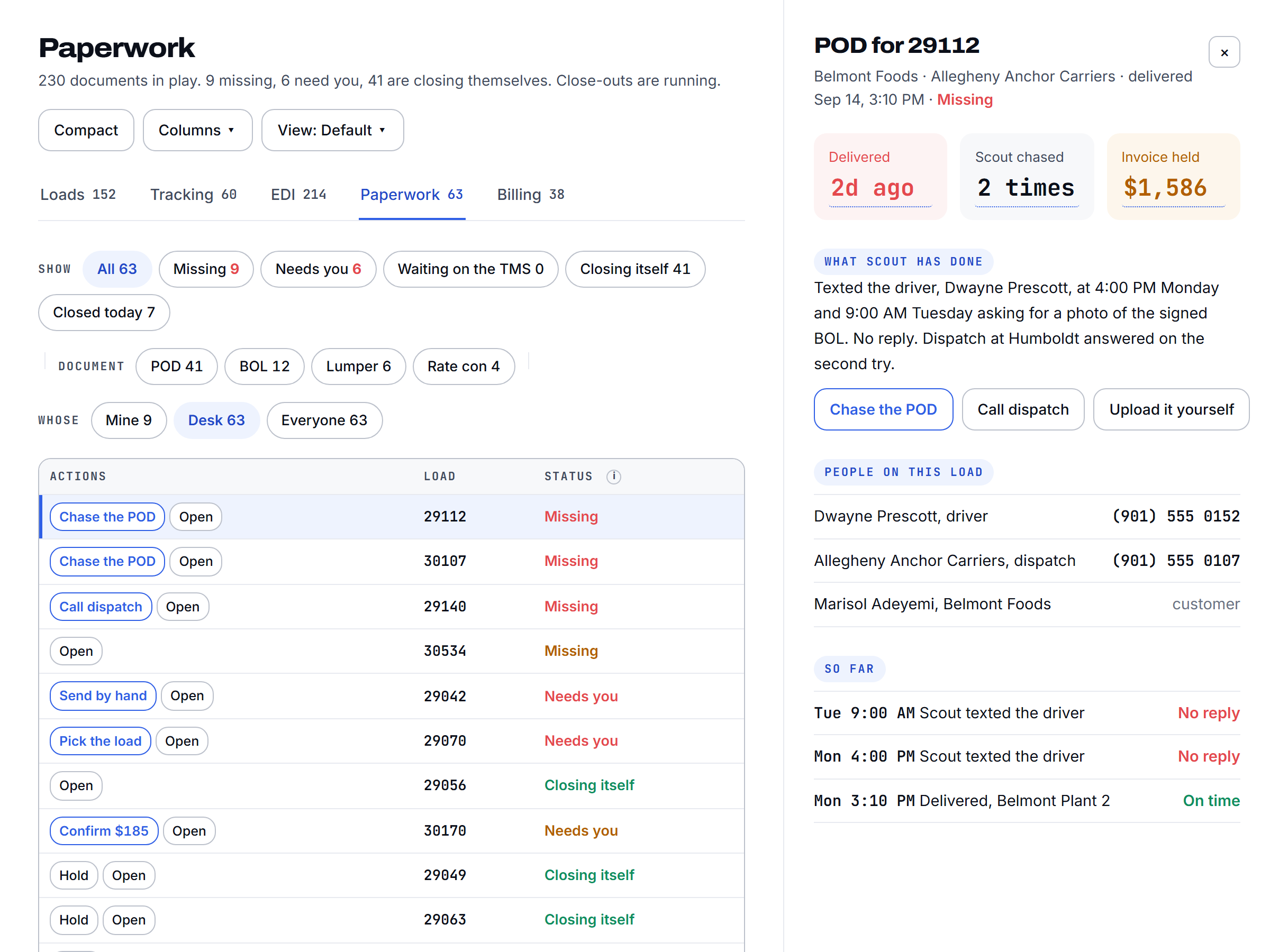The image size is (1270, 952).
Task: Click Dwayne Prescott's phone number
Action: coord(1175,516)
